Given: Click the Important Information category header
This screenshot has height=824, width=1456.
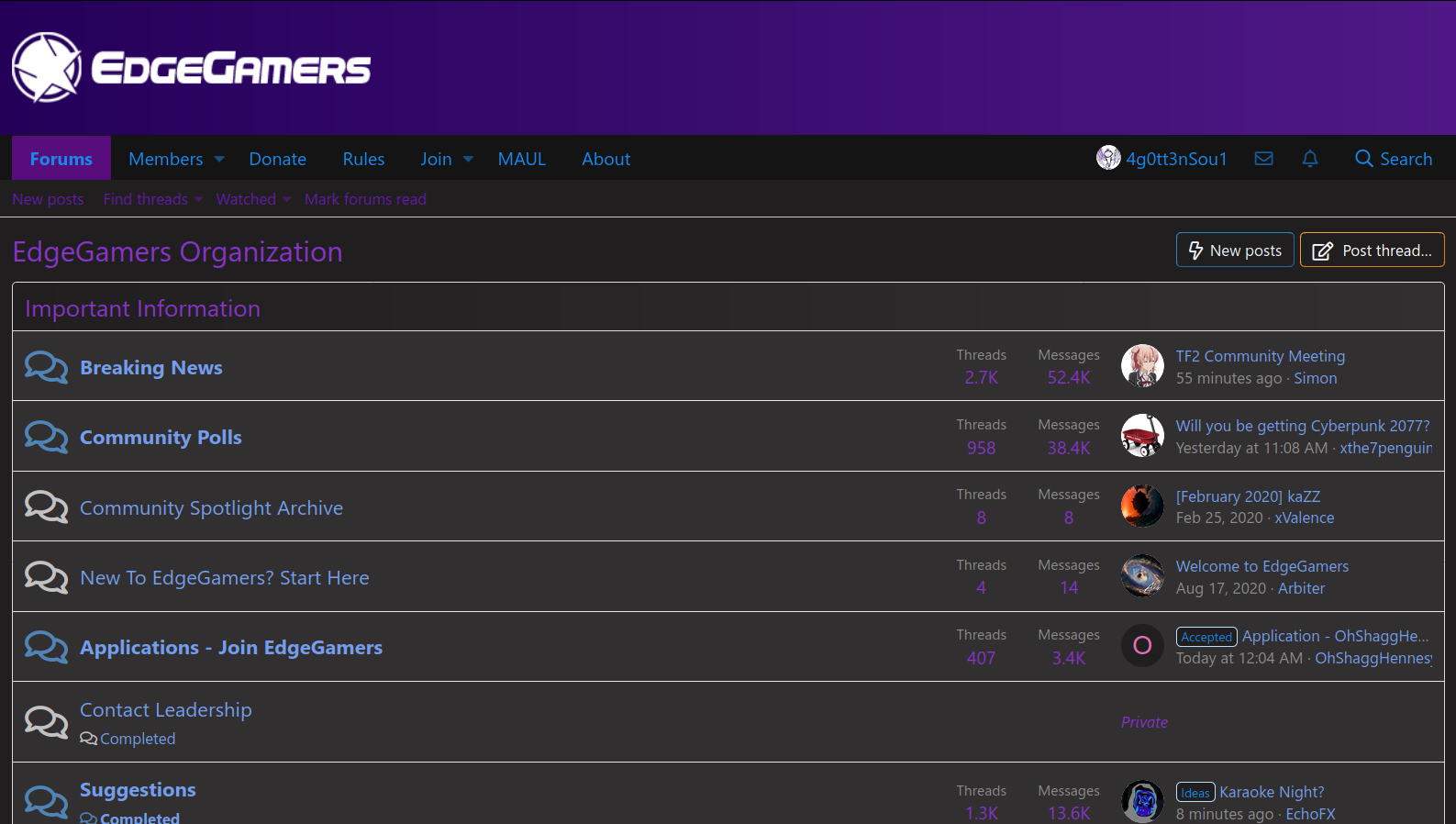Looking at the screenshot, I should pos(142,308).
